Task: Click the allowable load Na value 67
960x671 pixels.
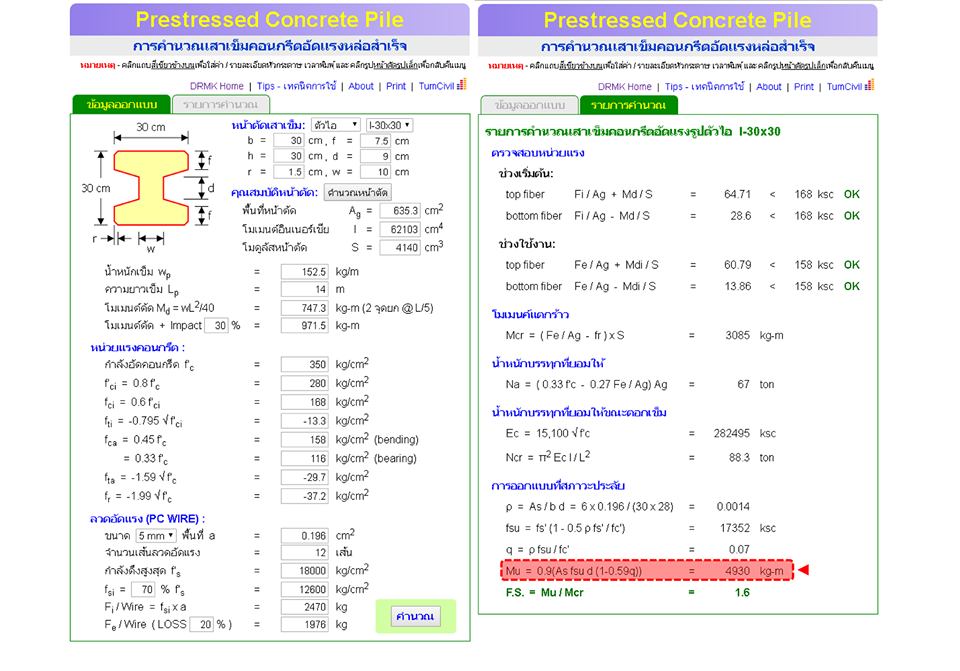Action: 743,384
